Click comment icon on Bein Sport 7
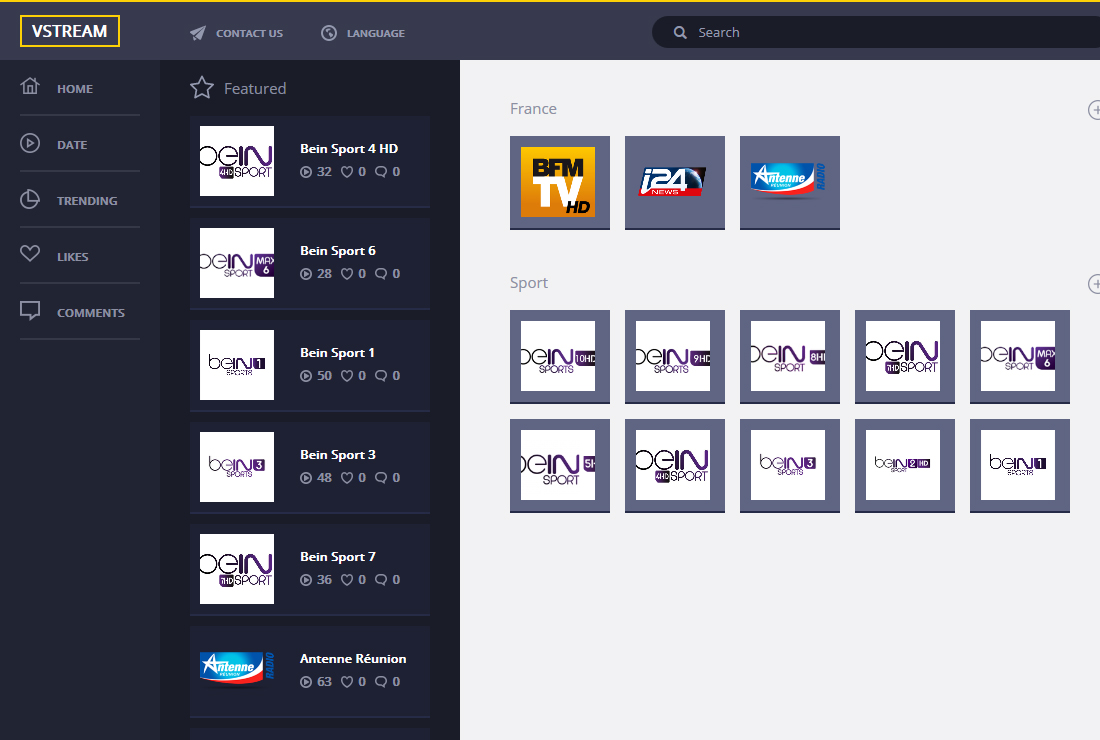Image resolution: width=1100 pixels, height=740 pixels. point(381,580)
